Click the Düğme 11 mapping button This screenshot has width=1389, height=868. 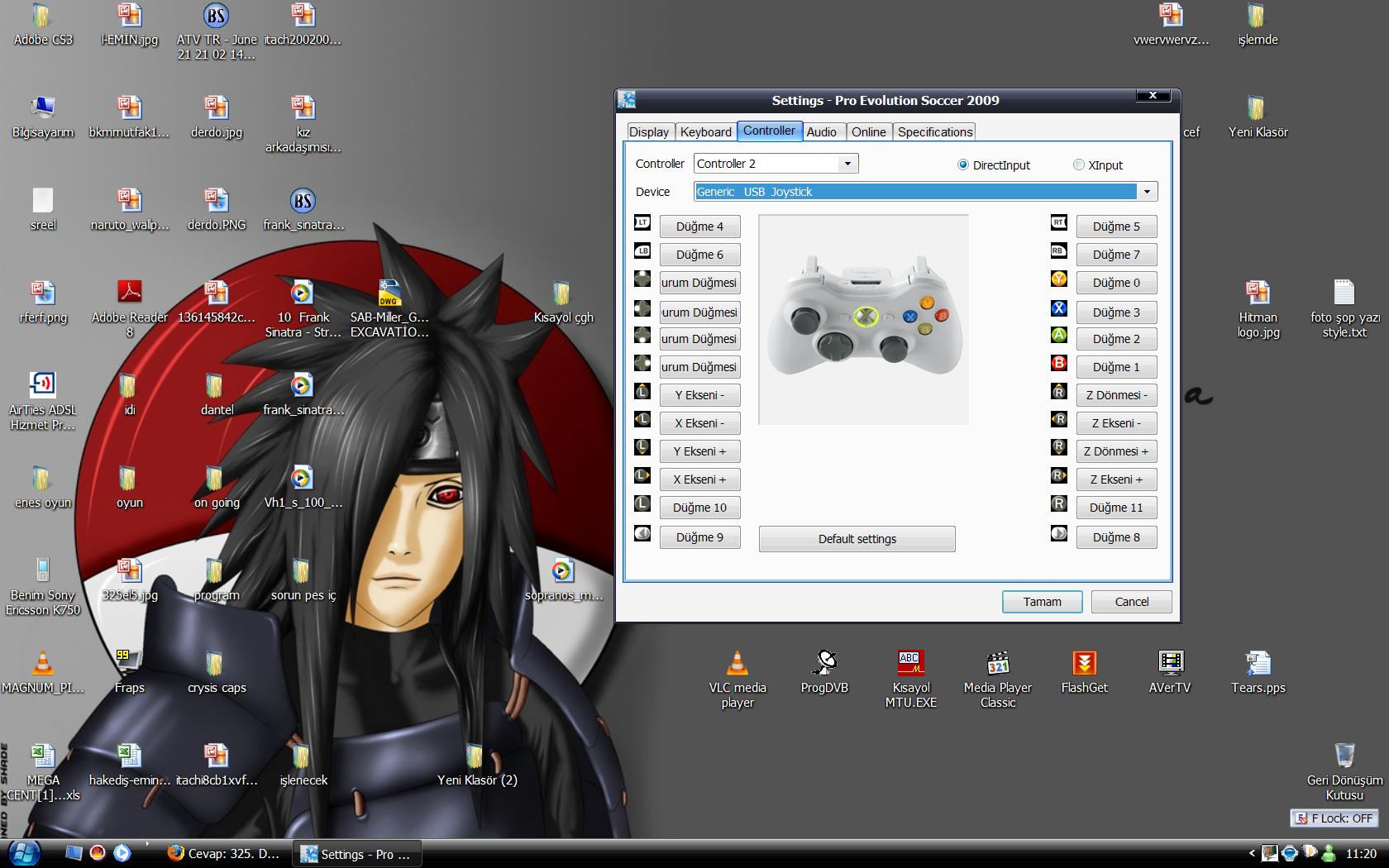tap(1116, 508)
